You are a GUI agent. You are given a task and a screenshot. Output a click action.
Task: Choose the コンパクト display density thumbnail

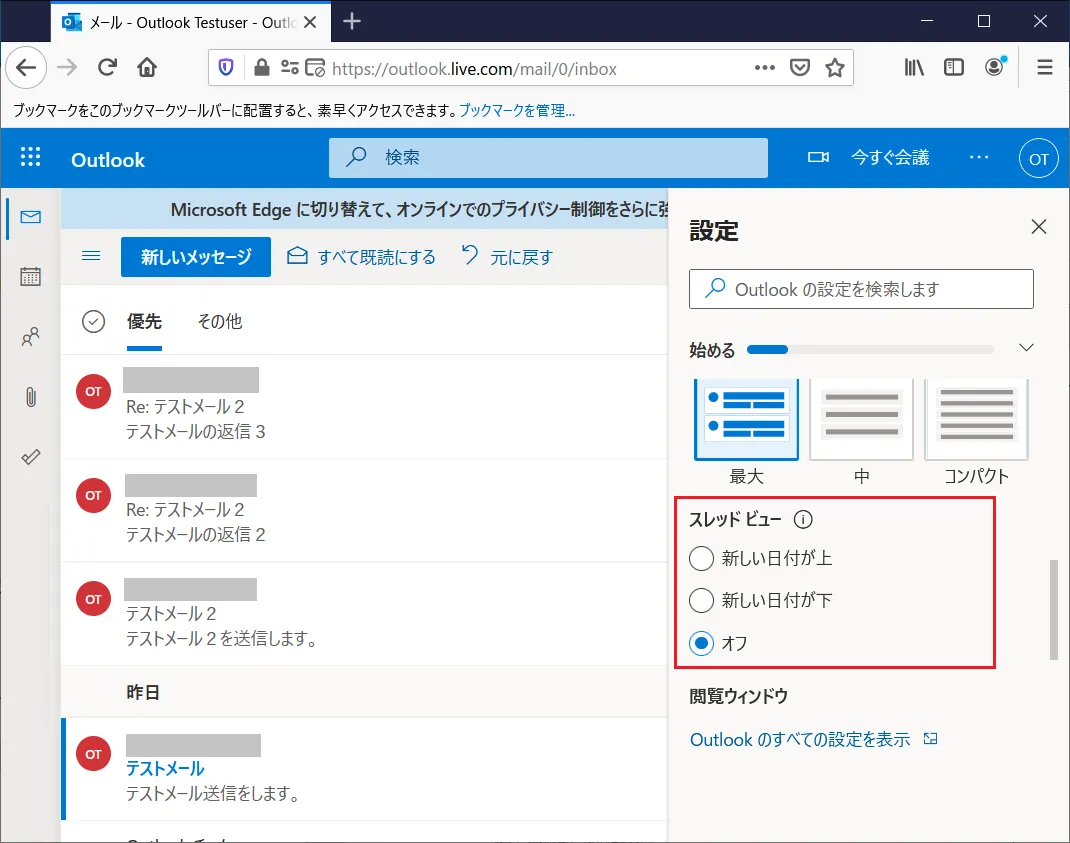click(x=976, y=419)
